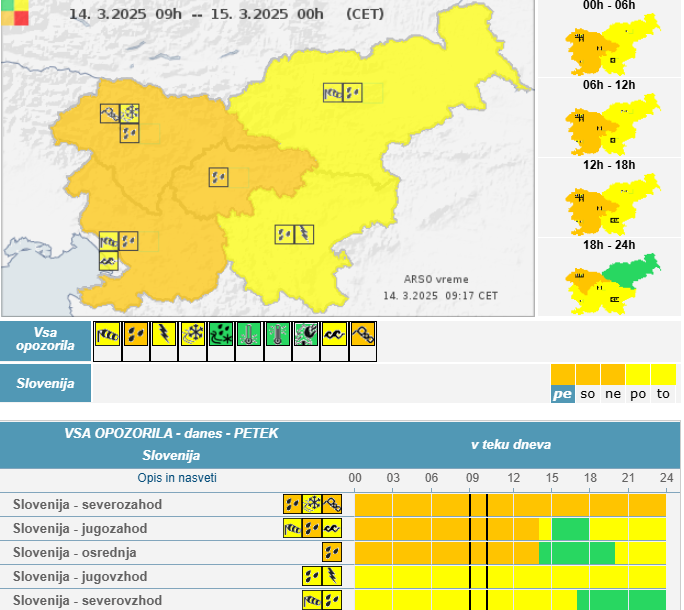684x610 pixels.
Task: Click wind warning icon in Vsa opozorila row
Action: click(107, 335)
